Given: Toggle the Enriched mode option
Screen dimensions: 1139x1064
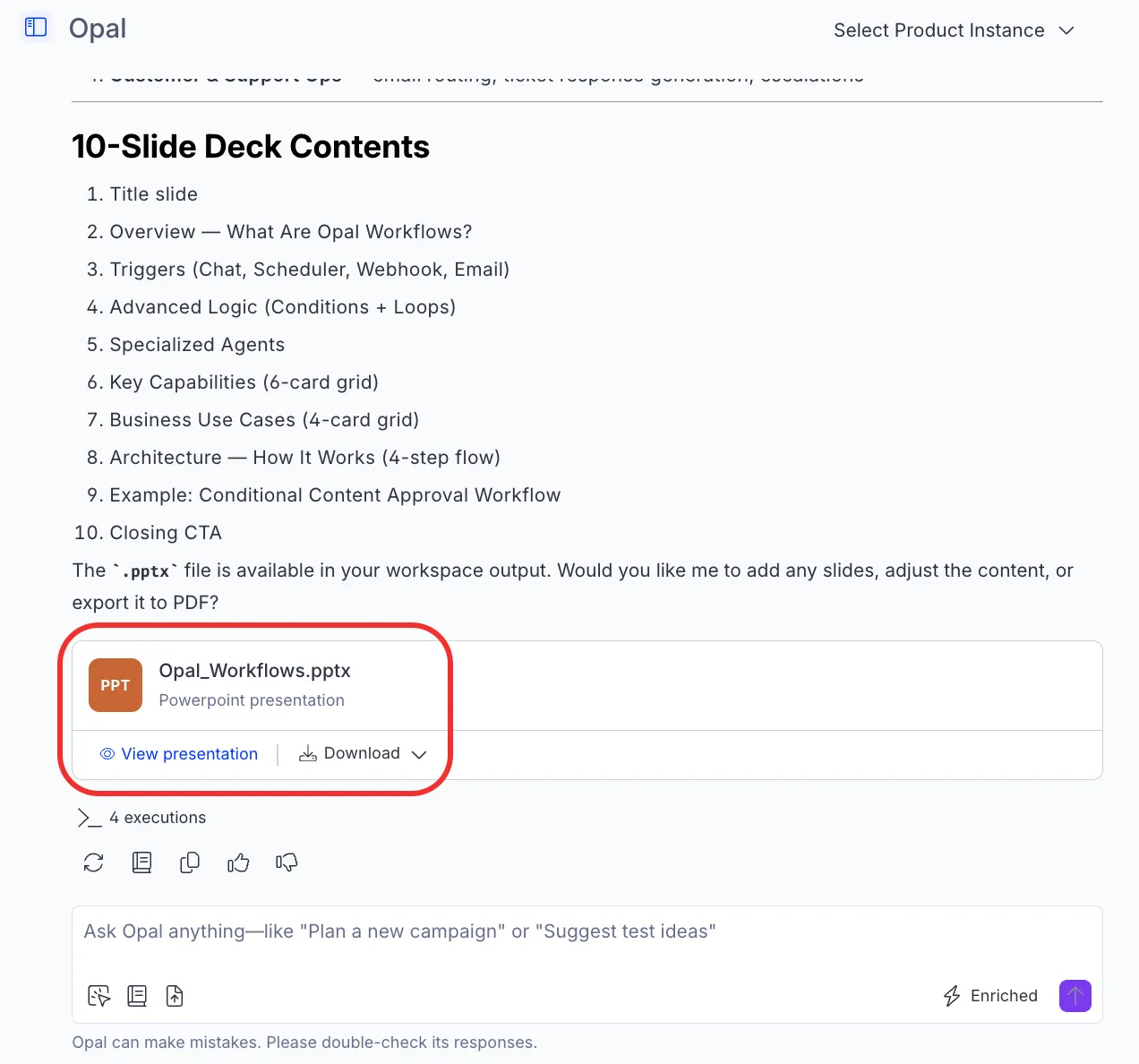Looking at the screenshot, I should click(990, 996).
